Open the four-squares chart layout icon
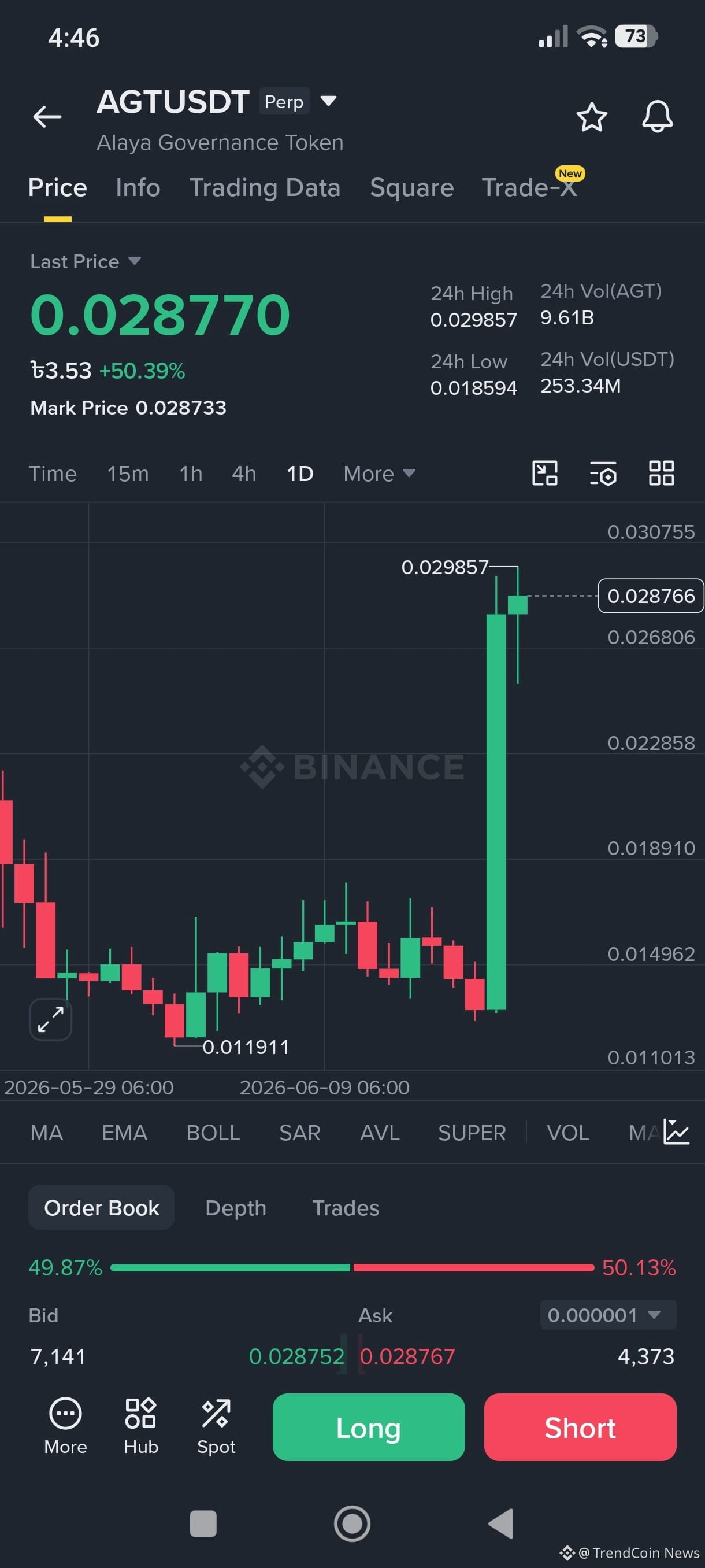Viewport: 705px width, 1568px height. tap(661, 473)
